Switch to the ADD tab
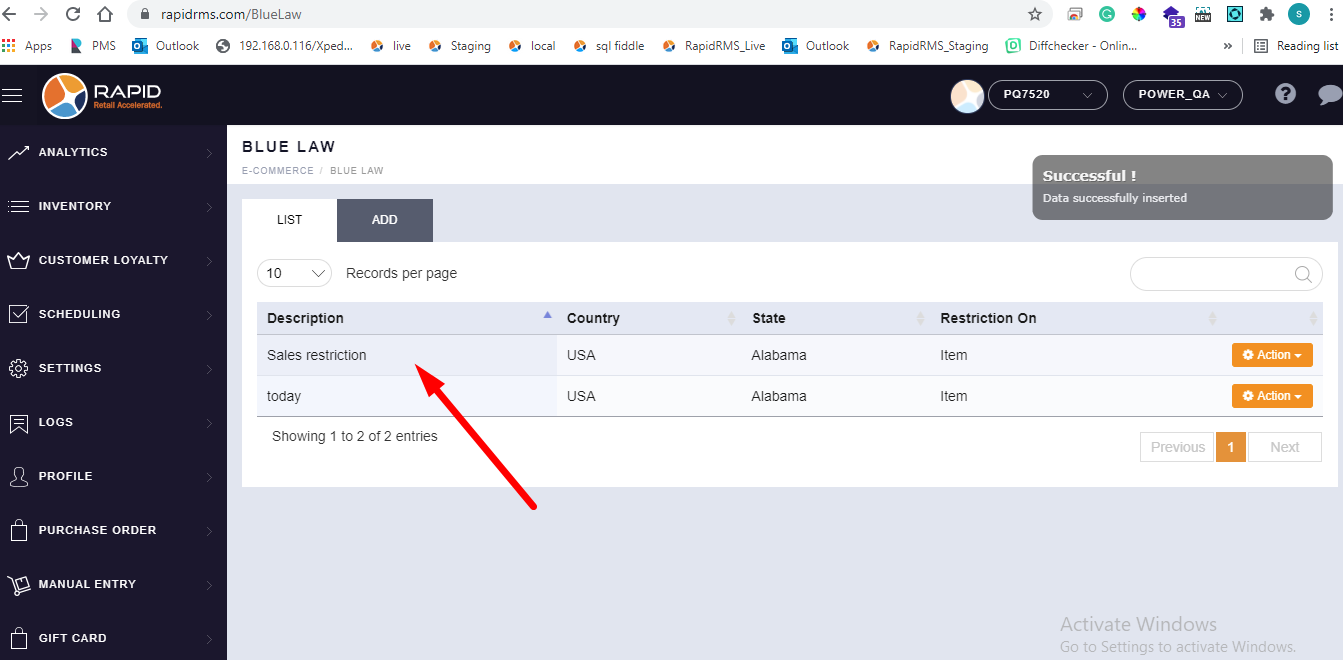The height and width of the screenshot is (660, 1343). pos(384,220)
